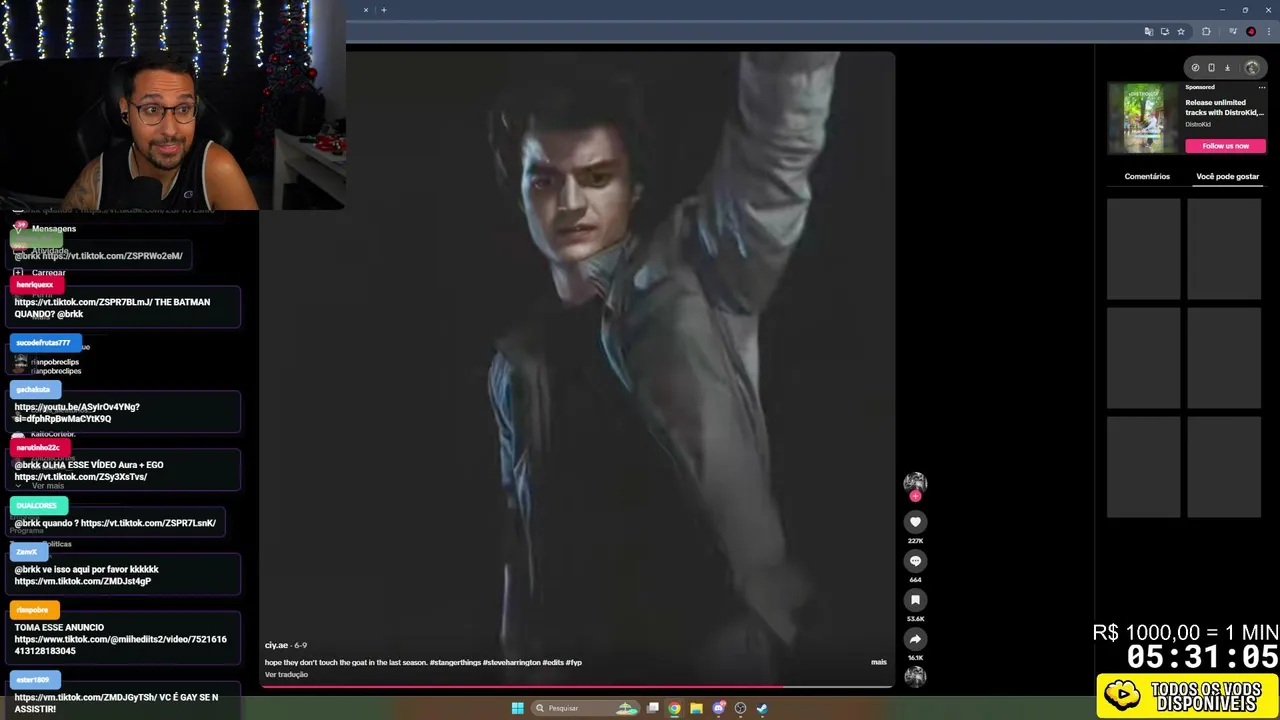Click the DistroKid ad headline text
This screenshot has height=720, width=1280.
(1224, 107)
